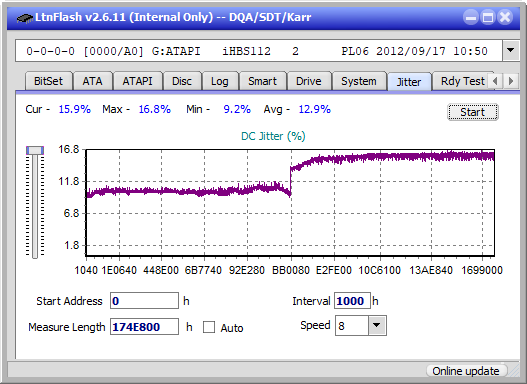527x384 pixels.
Task: Click the Min value 9.2%
Action: coord(237,109)
